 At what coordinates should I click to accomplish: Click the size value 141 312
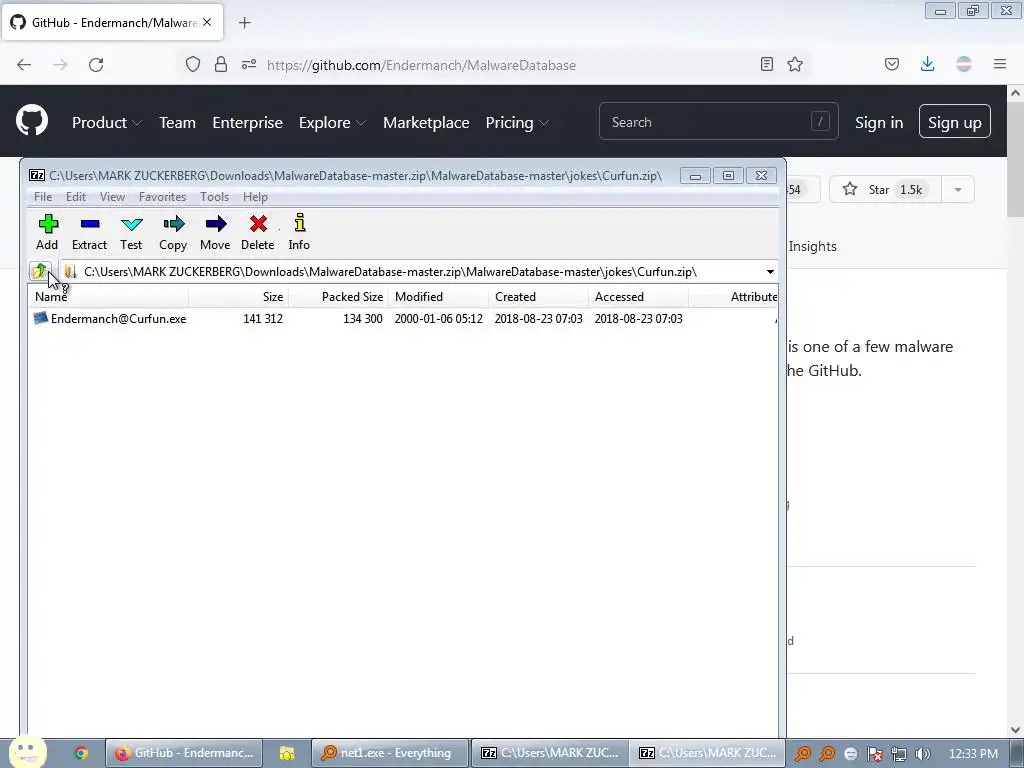point(263,319)
